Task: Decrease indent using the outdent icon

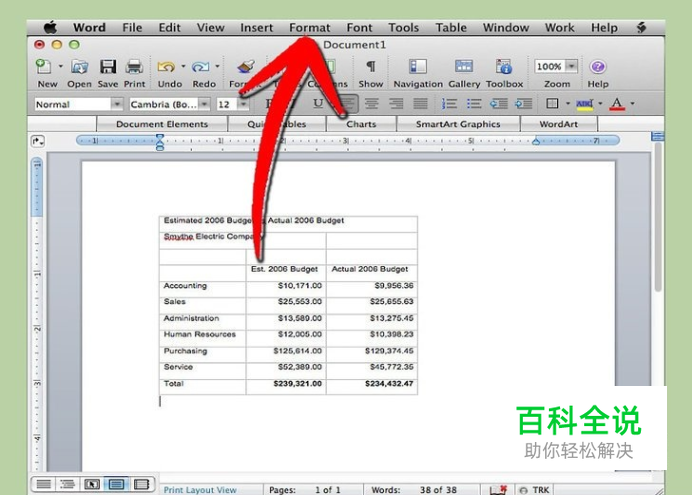Action: pyautogui.click(x=499, y=104)
